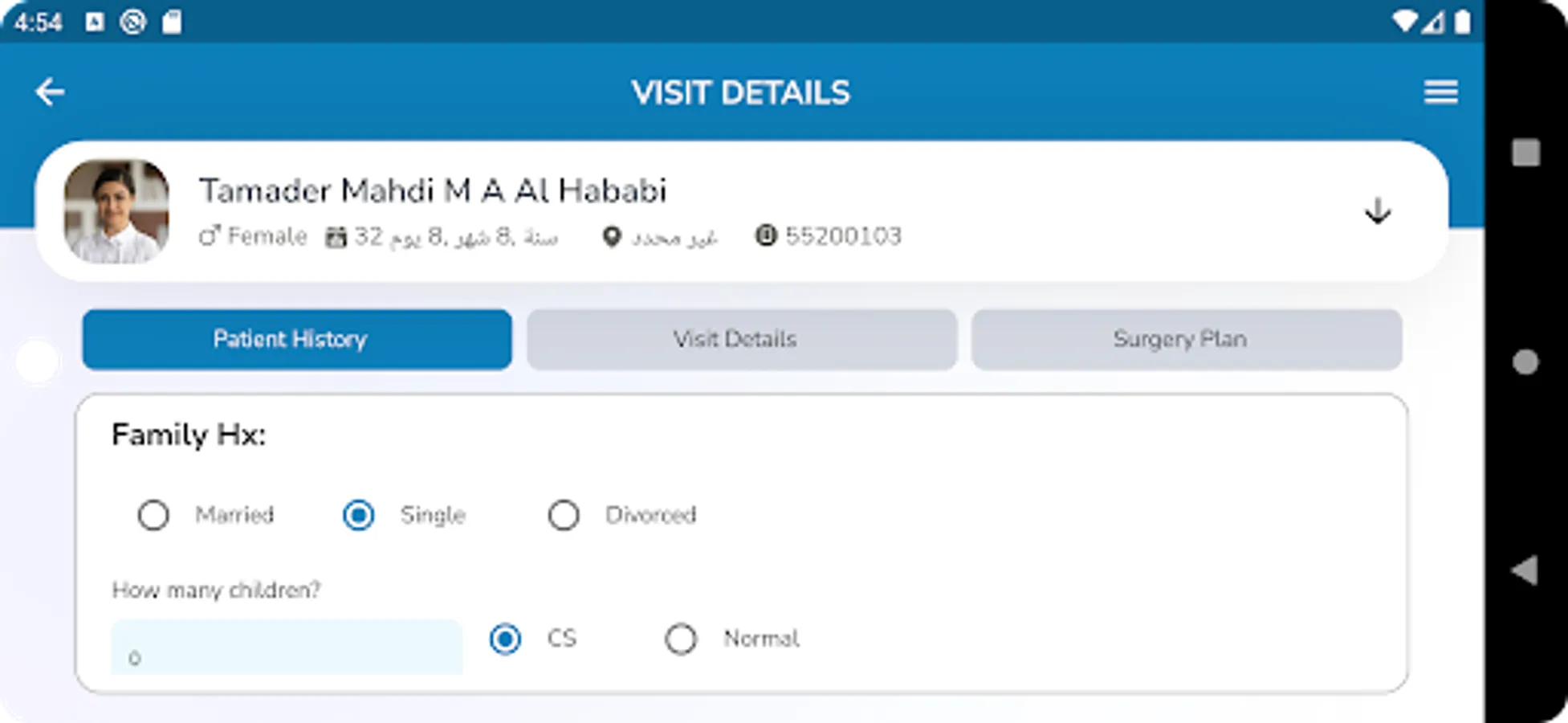Tap the calendar age icon
Viewport: 1568px width, 723px height.
click(336, 237)
